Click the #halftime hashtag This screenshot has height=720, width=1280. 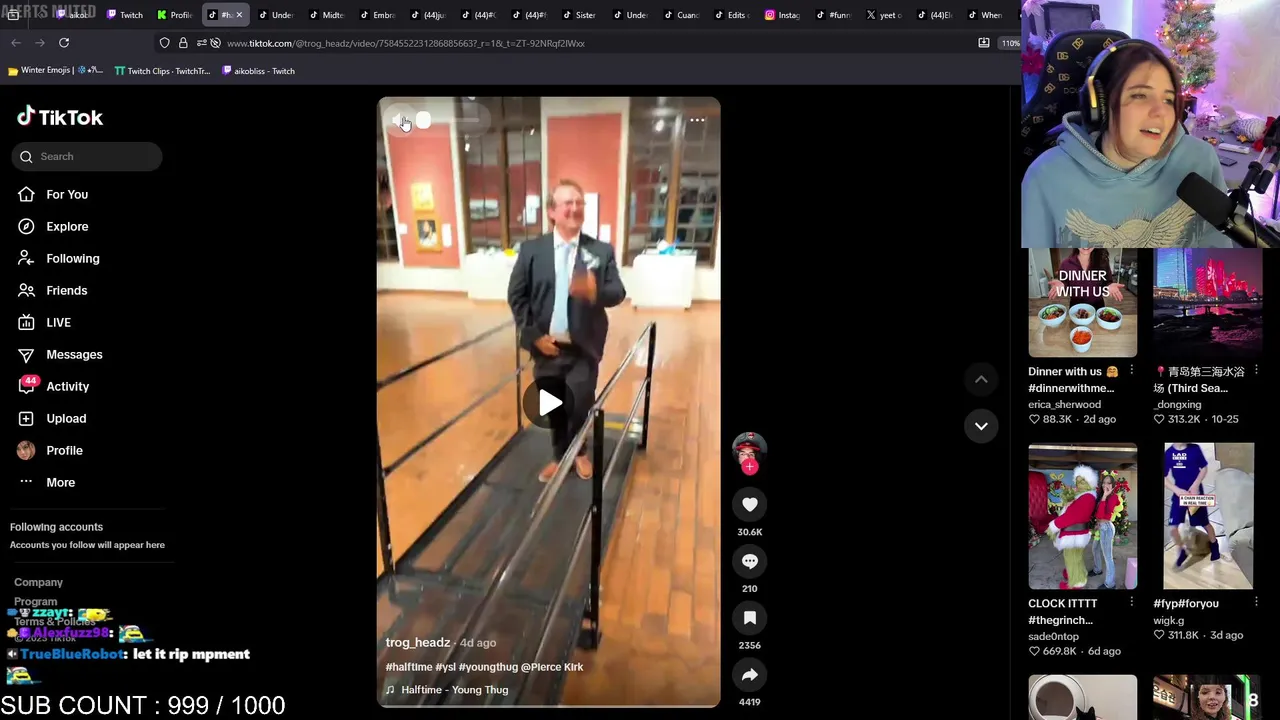(x=409, y=667)
